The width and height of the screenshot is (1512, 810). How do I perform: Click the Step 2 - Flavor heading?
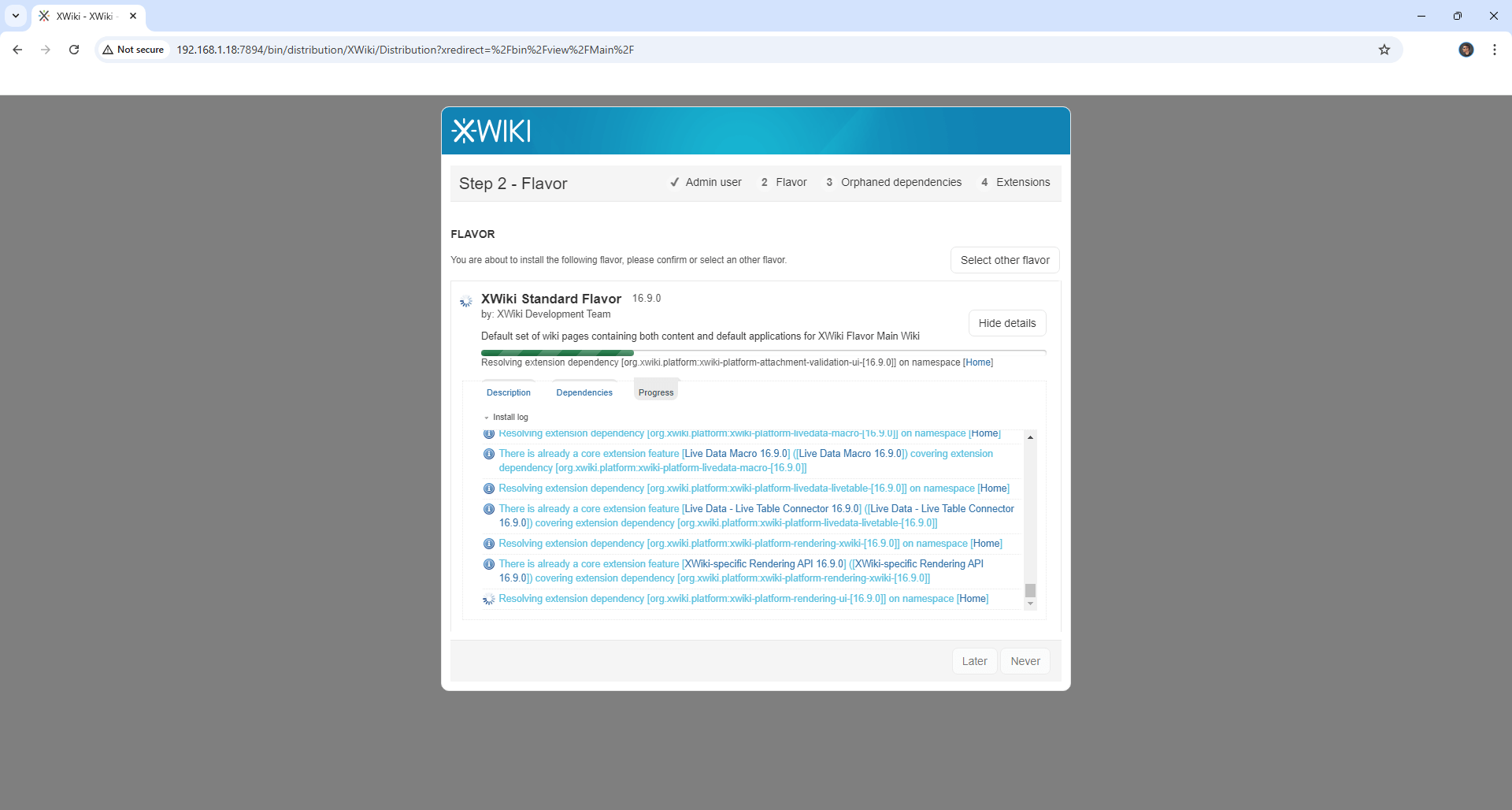[513, 184]
